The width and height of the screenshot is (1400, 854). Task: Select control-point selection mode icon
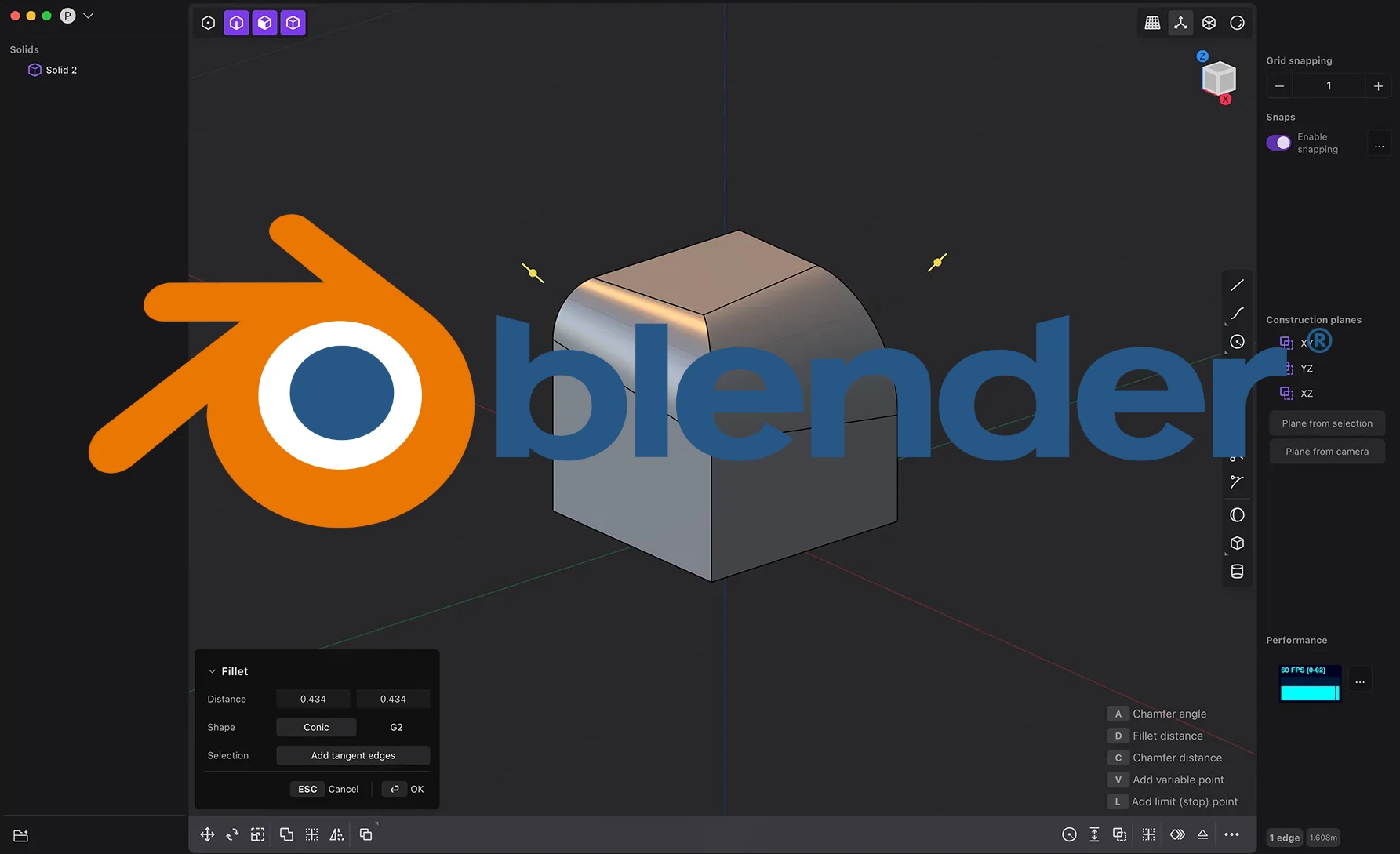(x=208, y=23)
